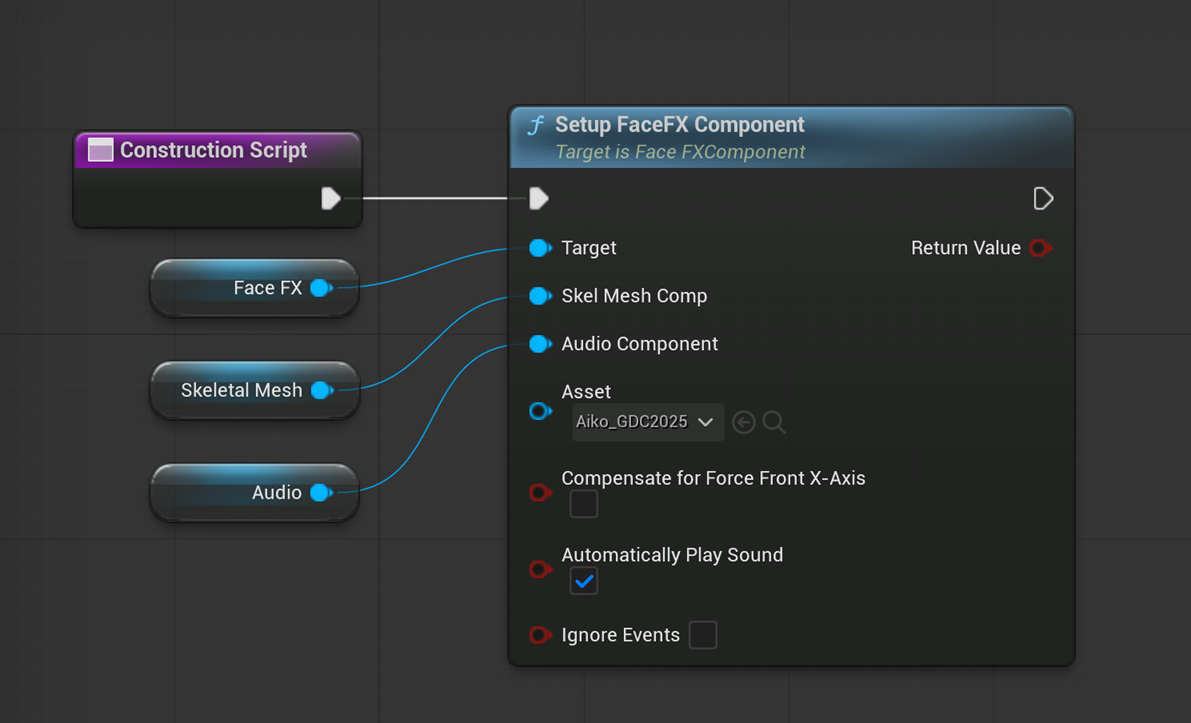The height and width of the screenshot is (723, 1191).
Task: Click Compensate for Force Front X-Axis pin
Action: pos(540,492)
